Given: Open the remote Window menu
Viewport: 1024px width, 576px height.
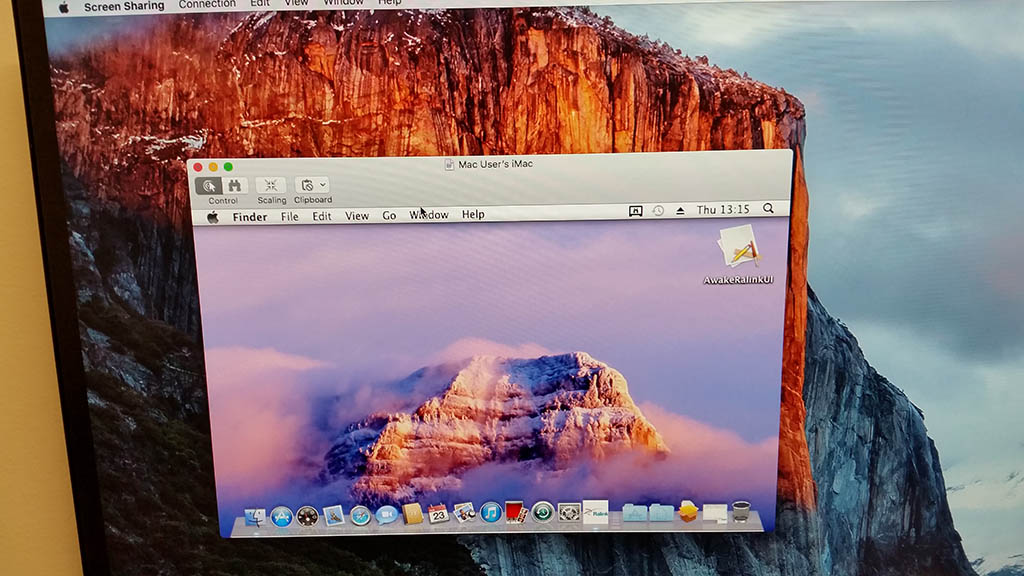Looking at the screenshot, I should (x=429, y=215).
